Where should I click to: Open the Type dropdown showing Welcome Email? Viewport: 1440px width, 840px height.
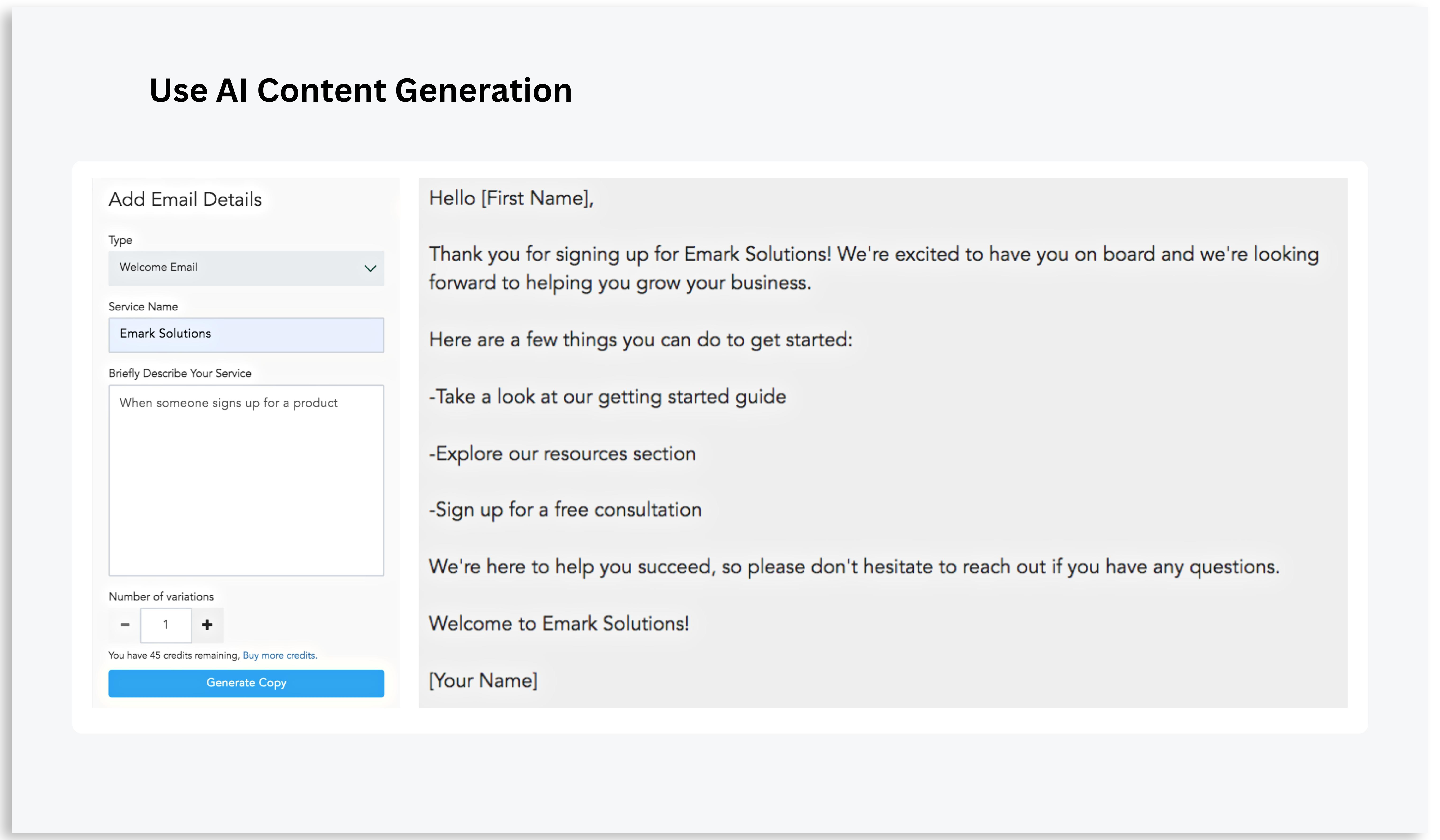(246, 268)
